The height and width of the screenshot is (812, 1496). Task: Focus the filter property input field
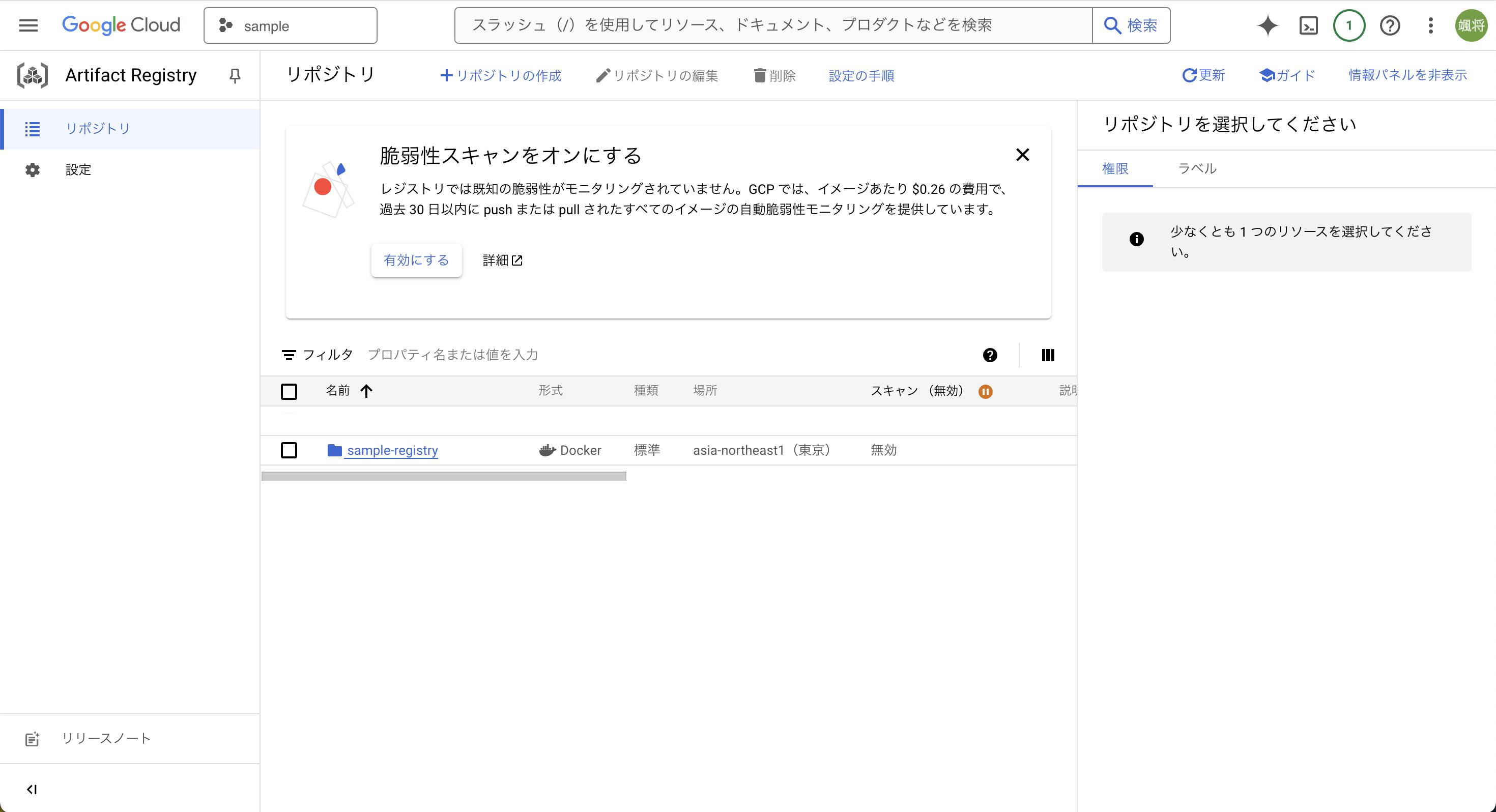[668, 355]
